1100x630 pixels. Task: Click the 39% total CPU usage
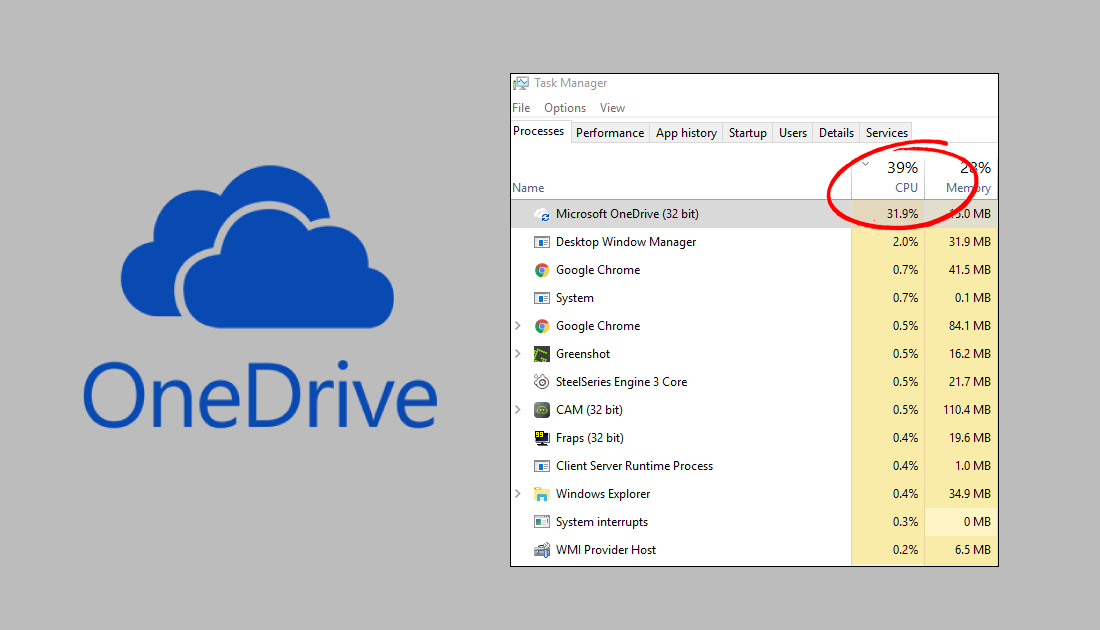tap(902, 168)
